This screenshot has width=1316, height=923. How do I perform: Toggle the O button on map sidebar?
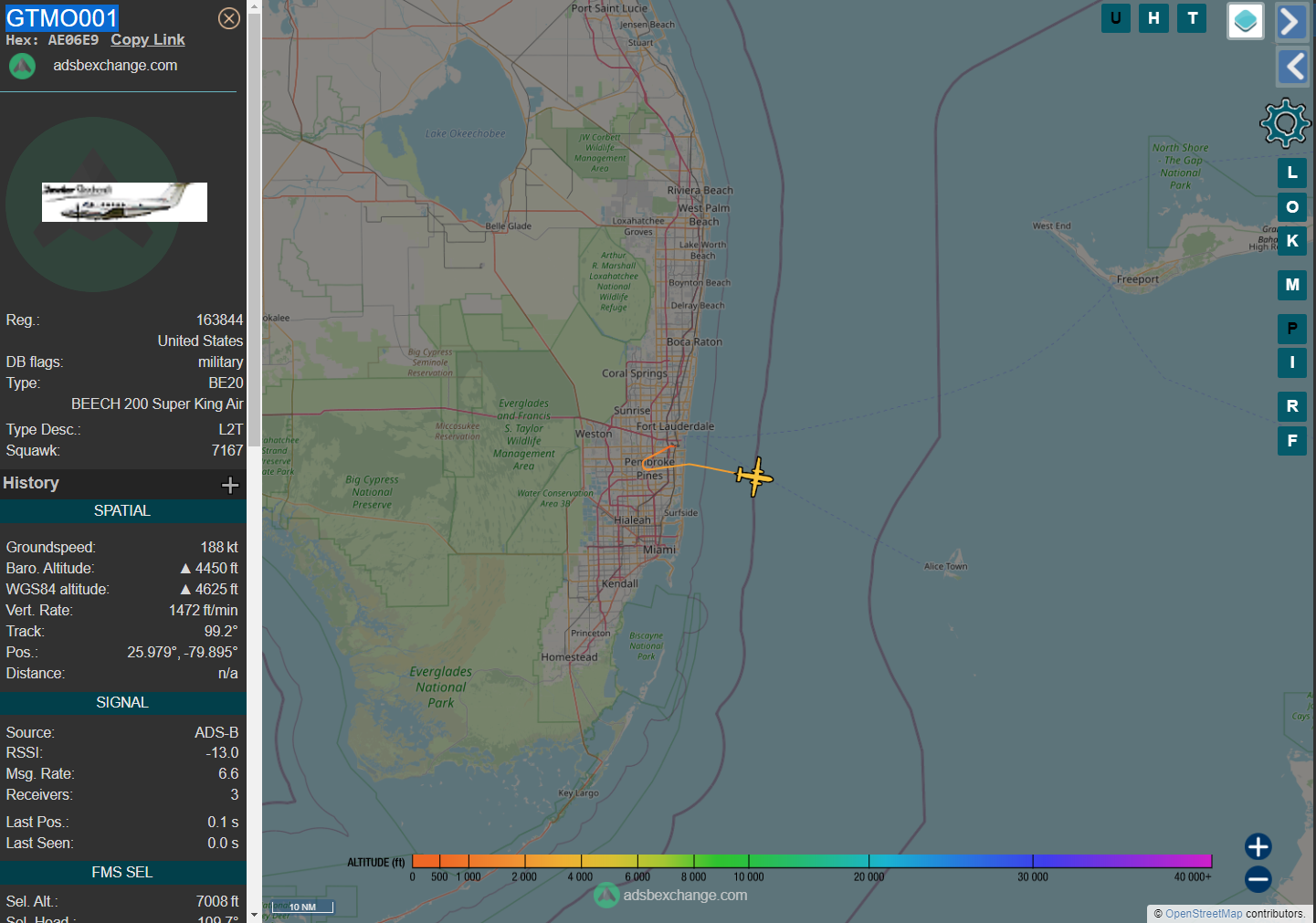(x=1292, y=207)
